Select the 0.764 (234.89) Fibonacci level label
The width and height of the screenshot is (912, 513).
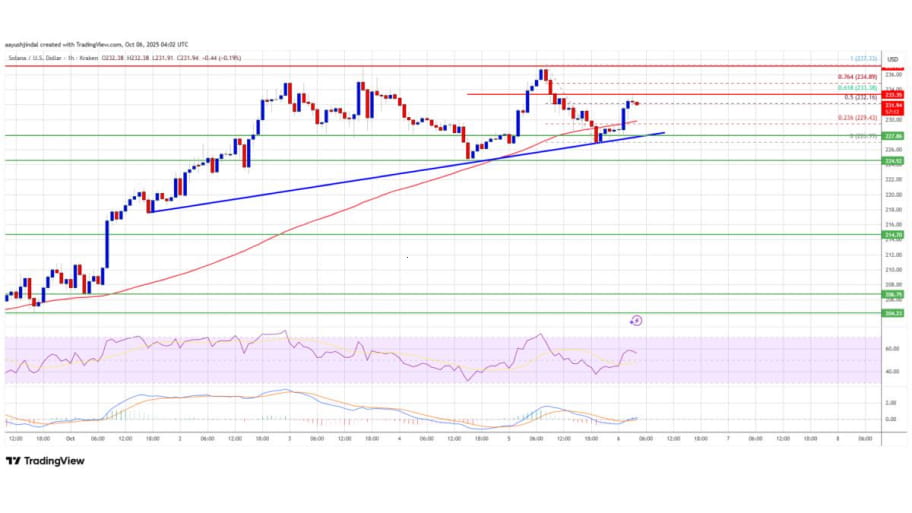857,76
